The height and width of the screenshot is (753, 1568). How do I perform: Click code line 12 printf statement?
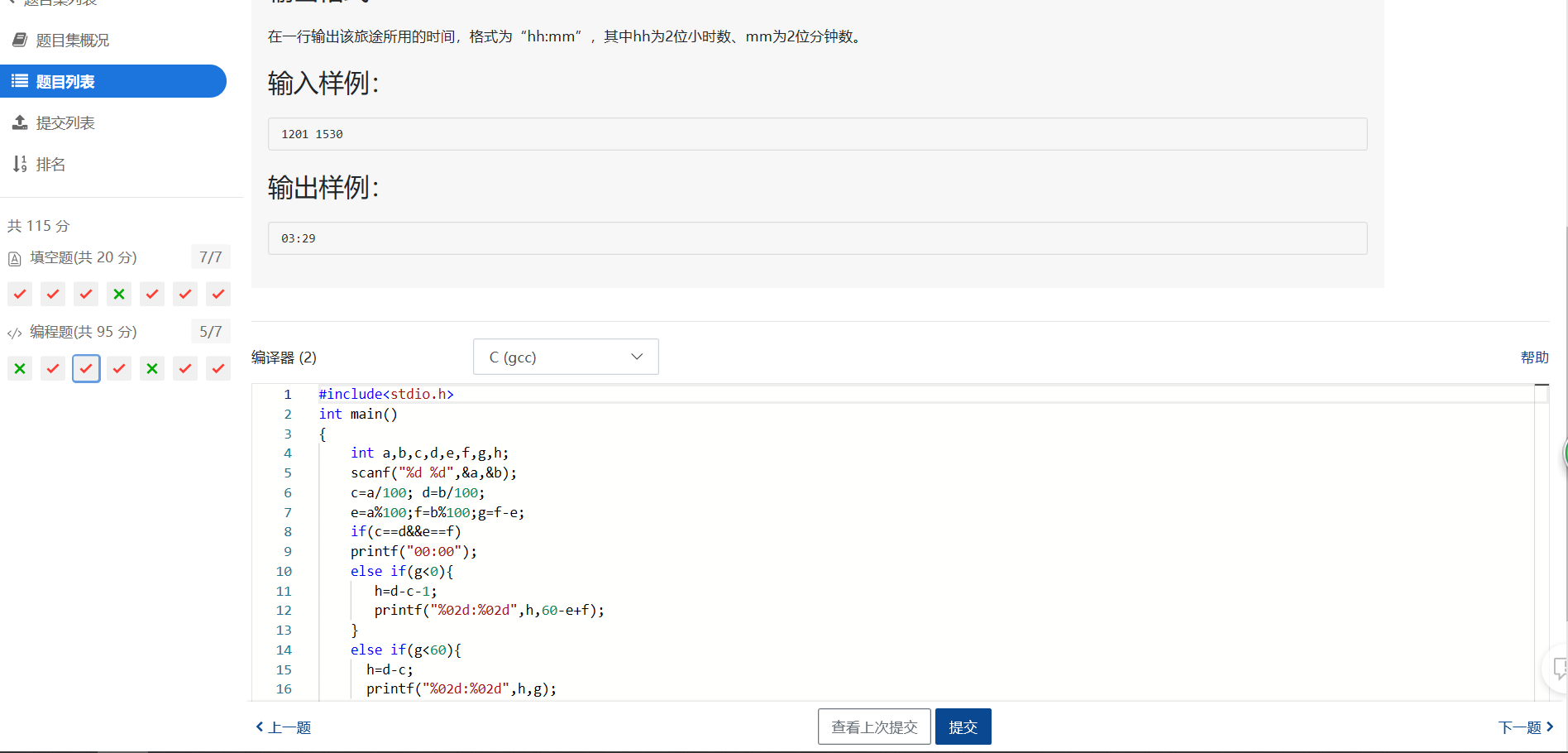(x=490, y=610)
